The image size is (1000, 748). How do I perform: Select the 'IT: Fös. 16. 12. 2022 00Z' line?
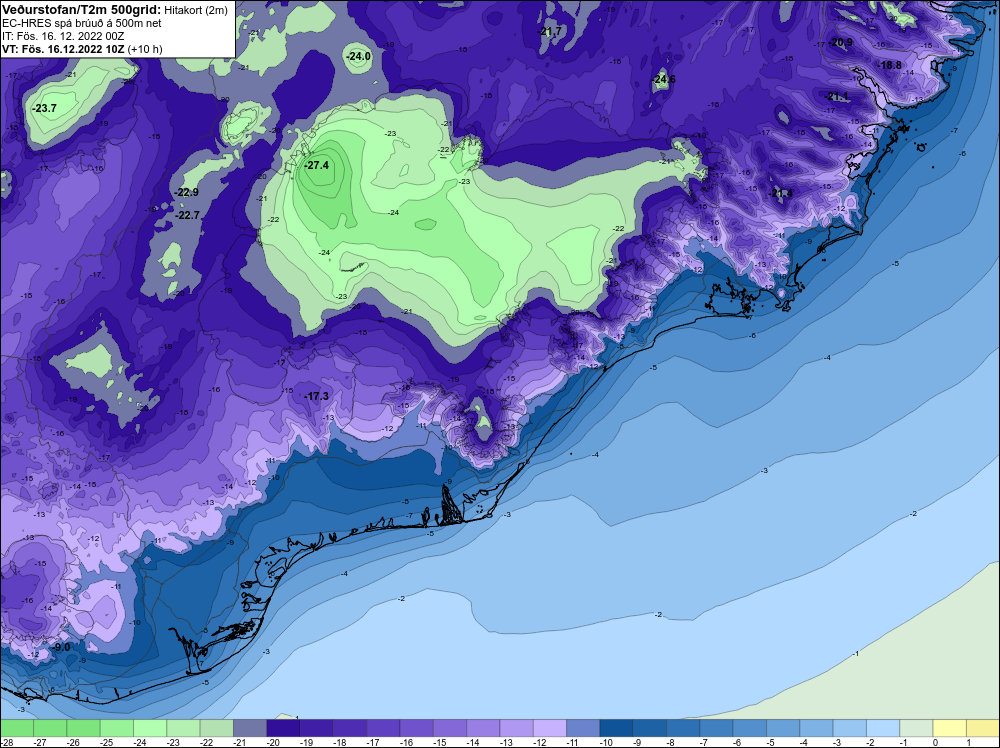click(x=63, y=36)
